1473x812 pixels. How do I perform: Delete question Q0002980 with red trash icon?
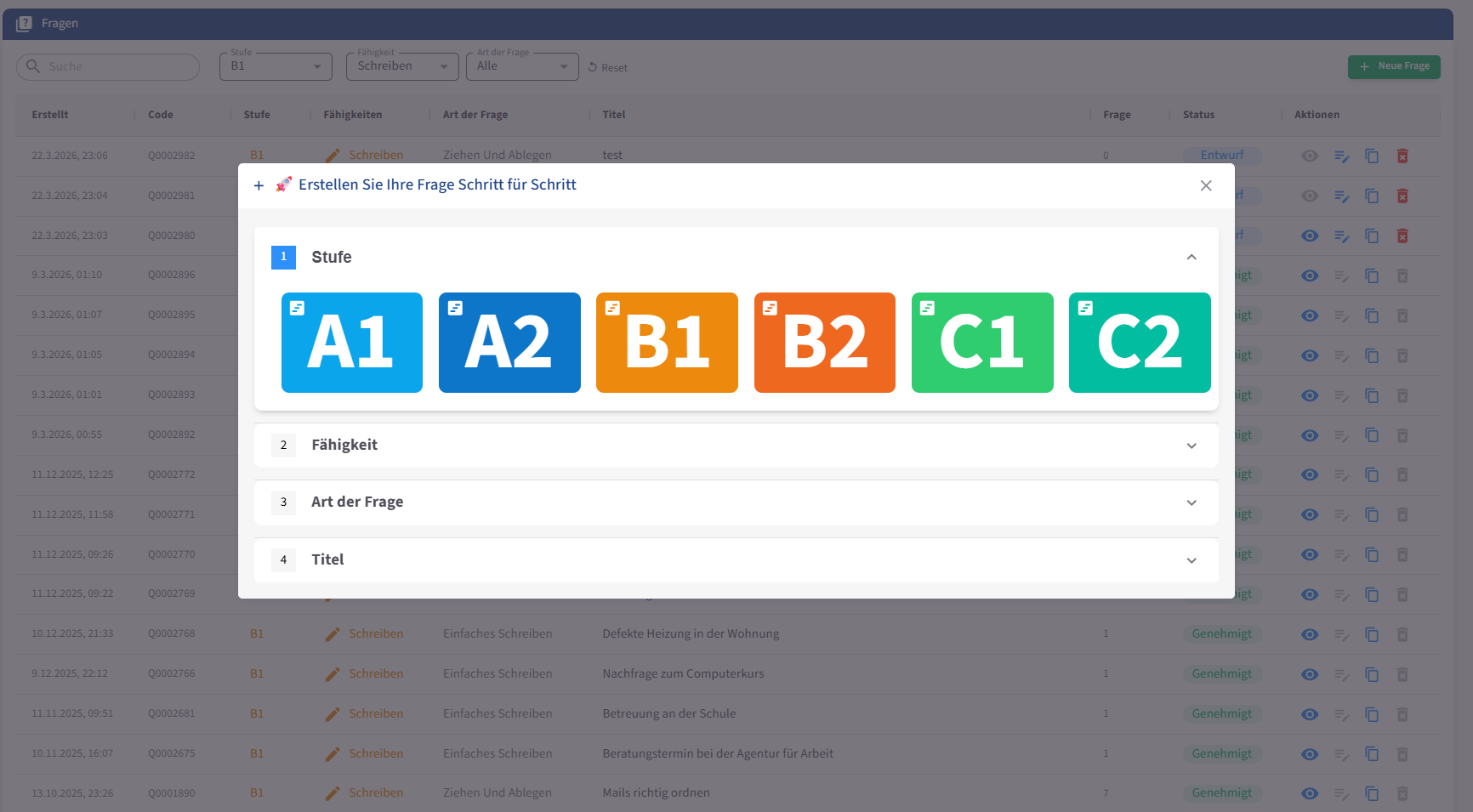coord(1402,236)
